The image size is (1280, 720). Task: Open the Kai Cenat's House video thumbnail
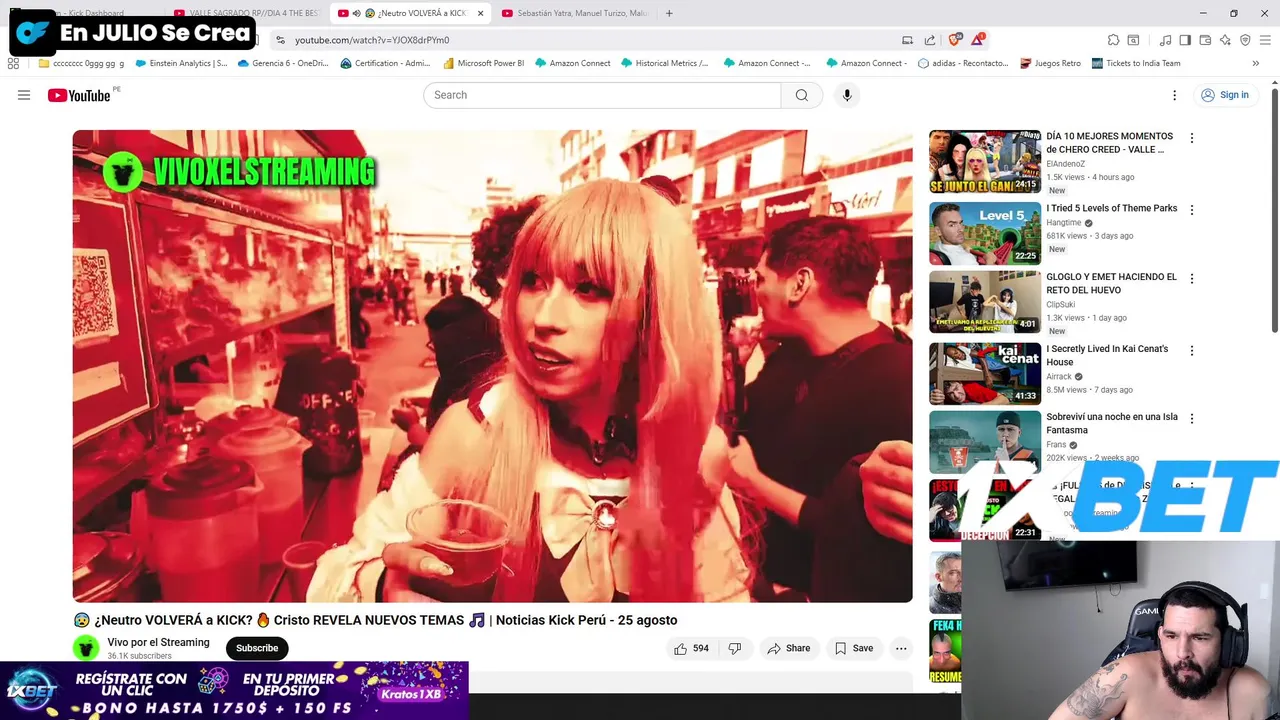[x=985, y=374]
